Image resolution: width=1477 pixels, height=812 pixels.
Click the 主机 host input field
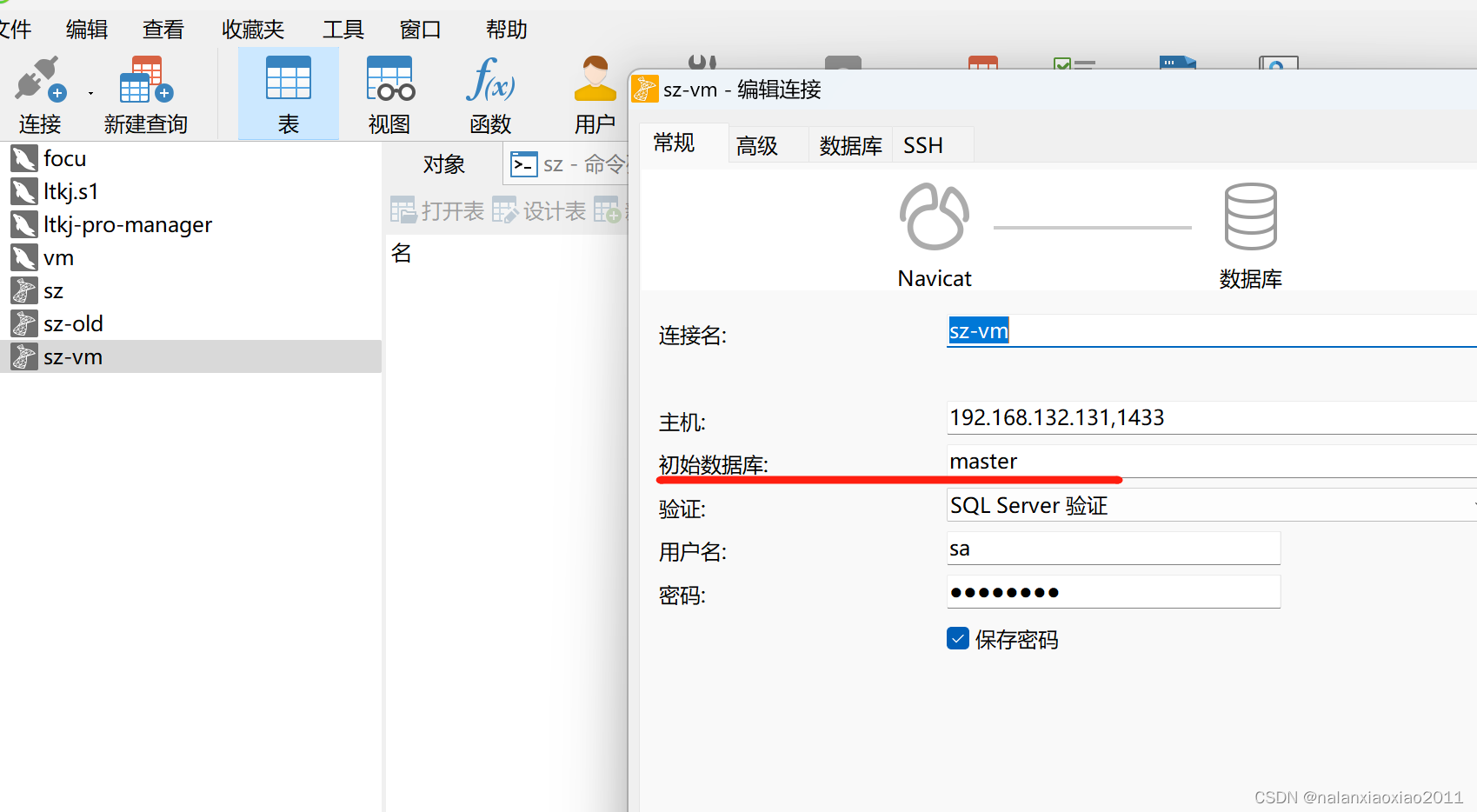tap(1212, 418)
